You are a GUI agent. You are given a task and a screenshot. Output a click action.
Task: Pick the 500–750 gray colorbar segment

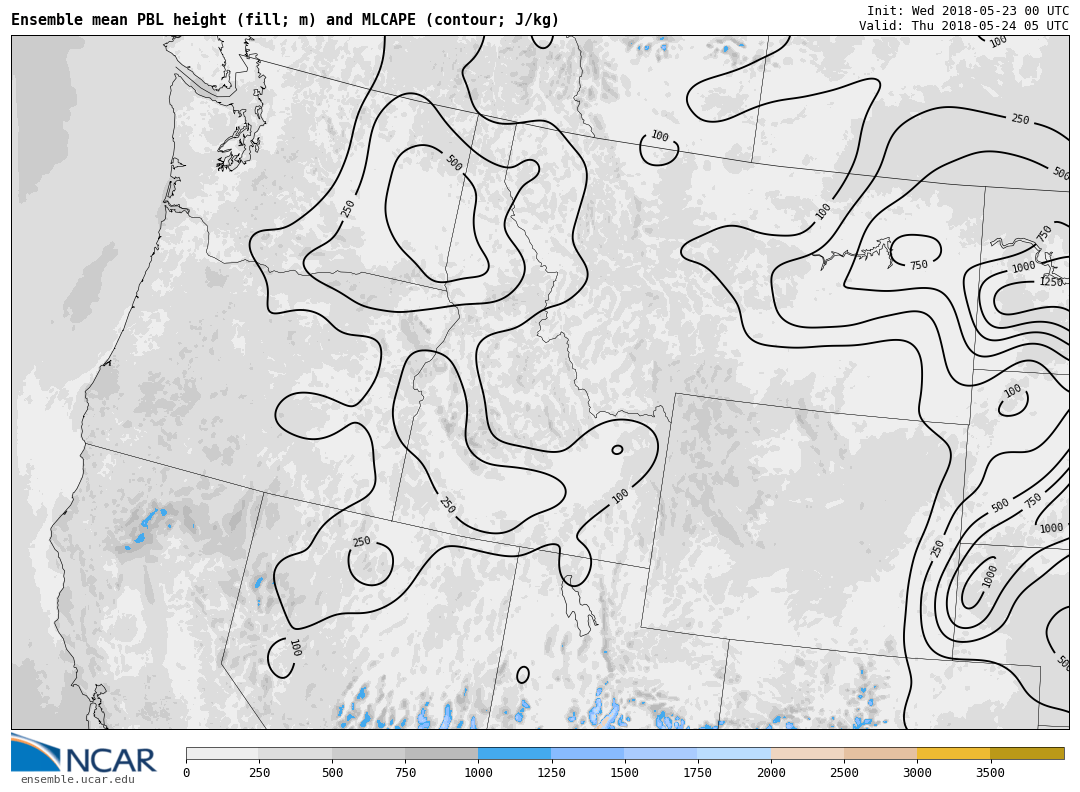coord(368,753)
